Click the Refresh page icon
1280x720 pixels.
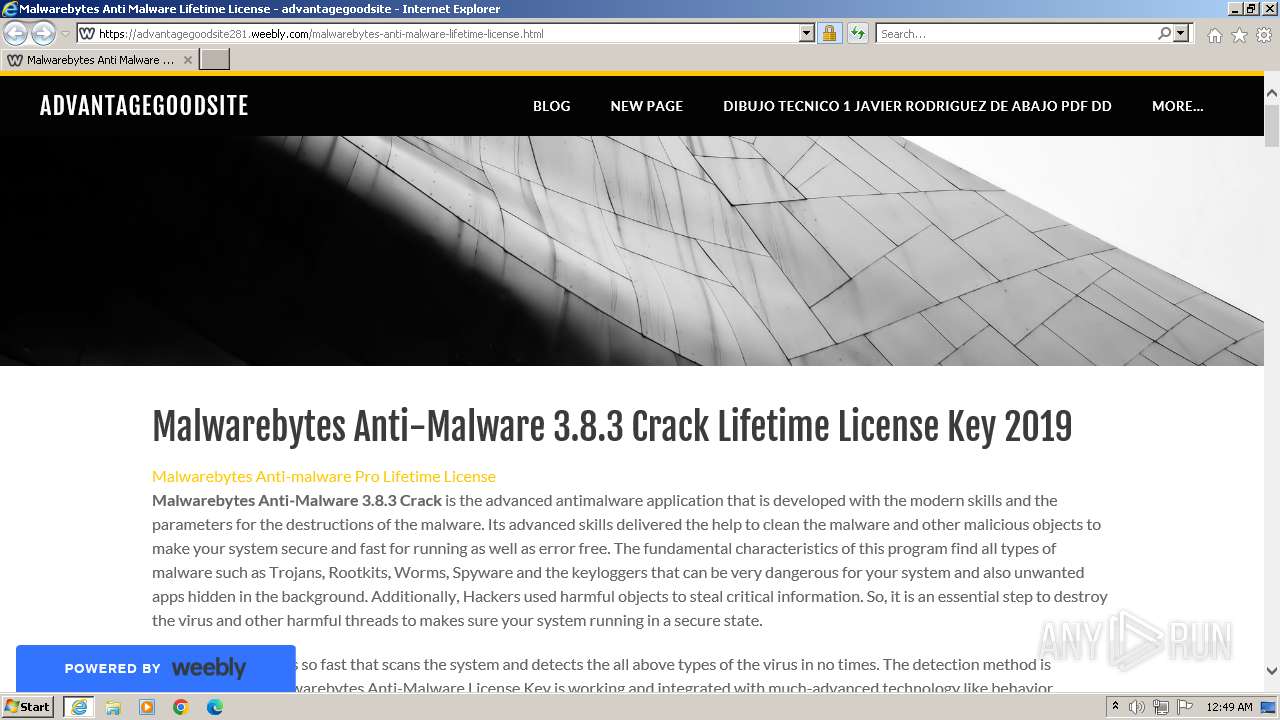[x=858, y=33]
